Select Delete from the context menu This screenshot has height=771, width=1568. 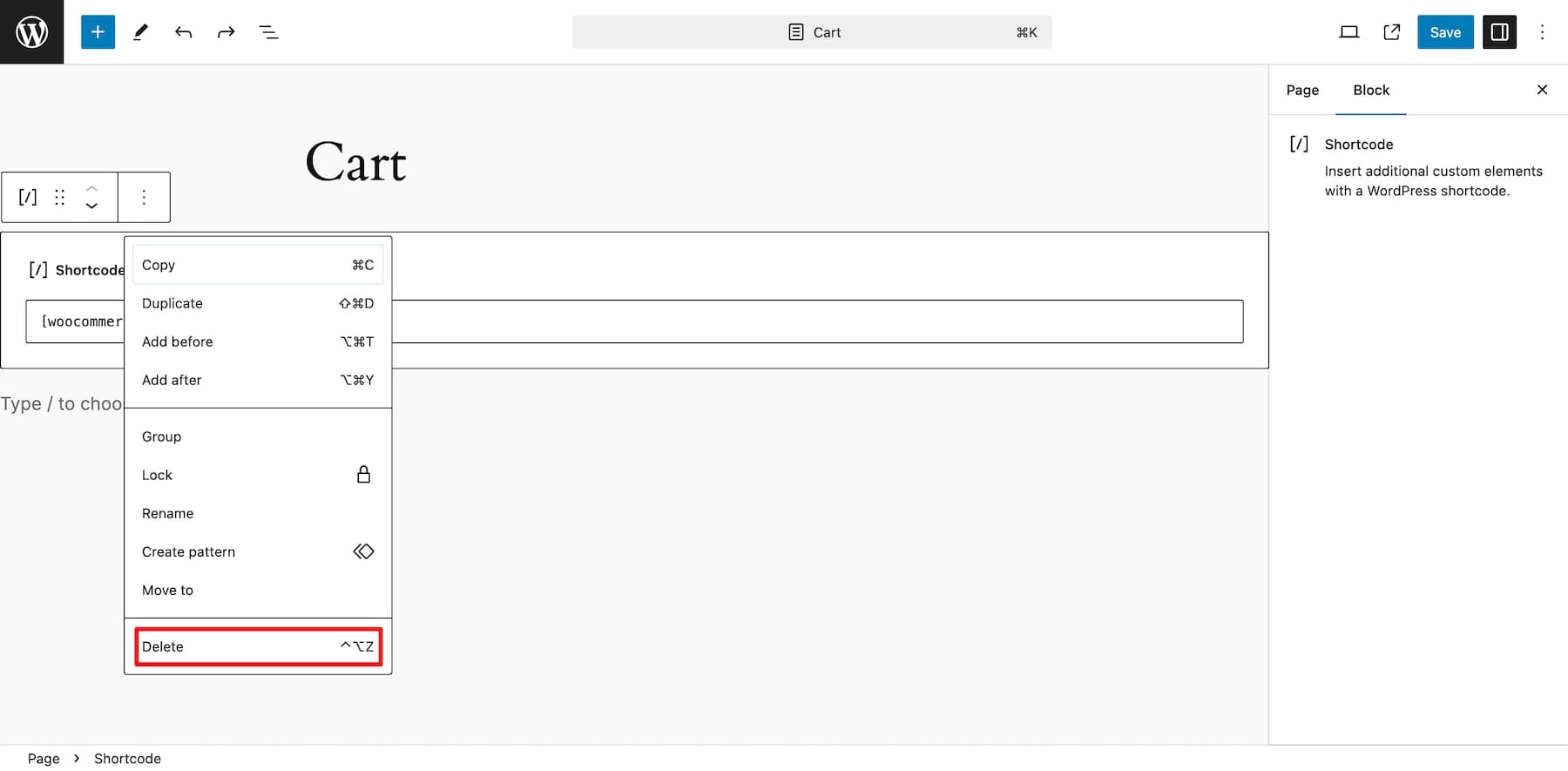(164, 646)
